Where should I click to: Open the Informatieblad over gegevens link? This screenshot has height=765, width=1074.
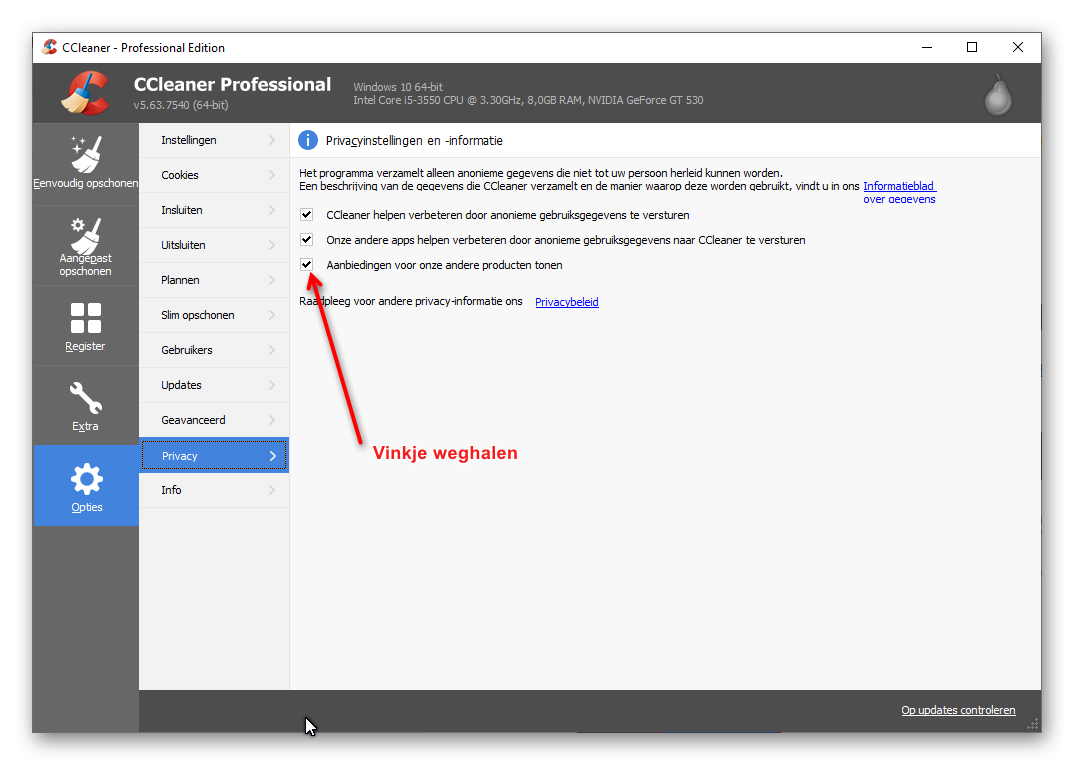[899, 192]
